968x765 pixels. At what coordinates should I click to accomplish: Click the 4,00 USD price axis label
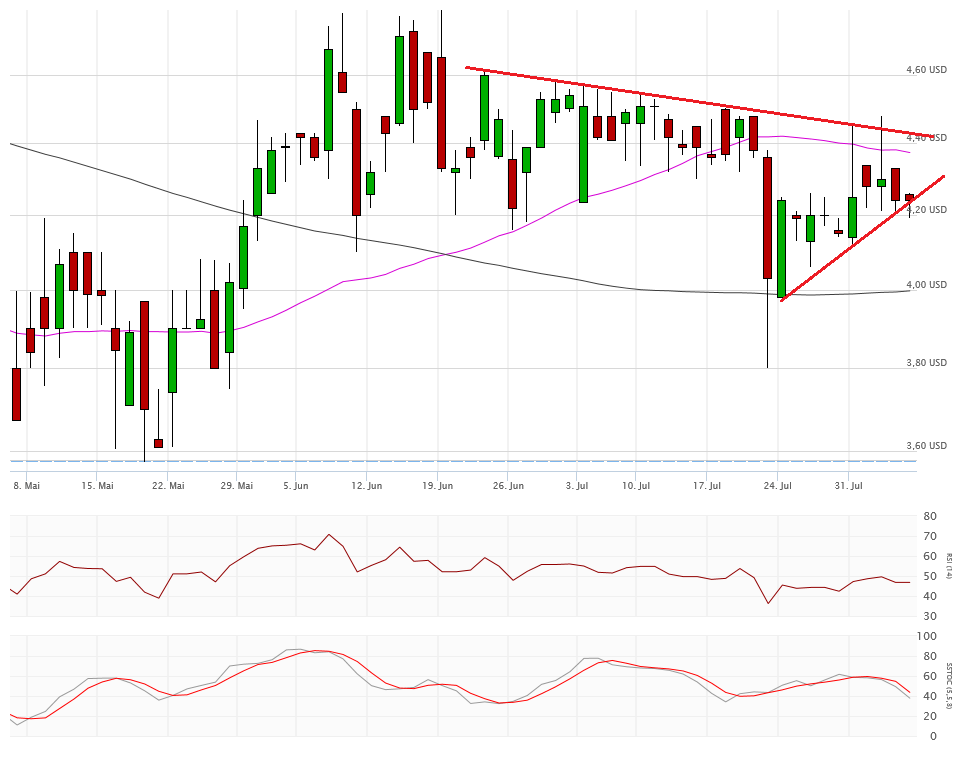click(x=925, y=285)
